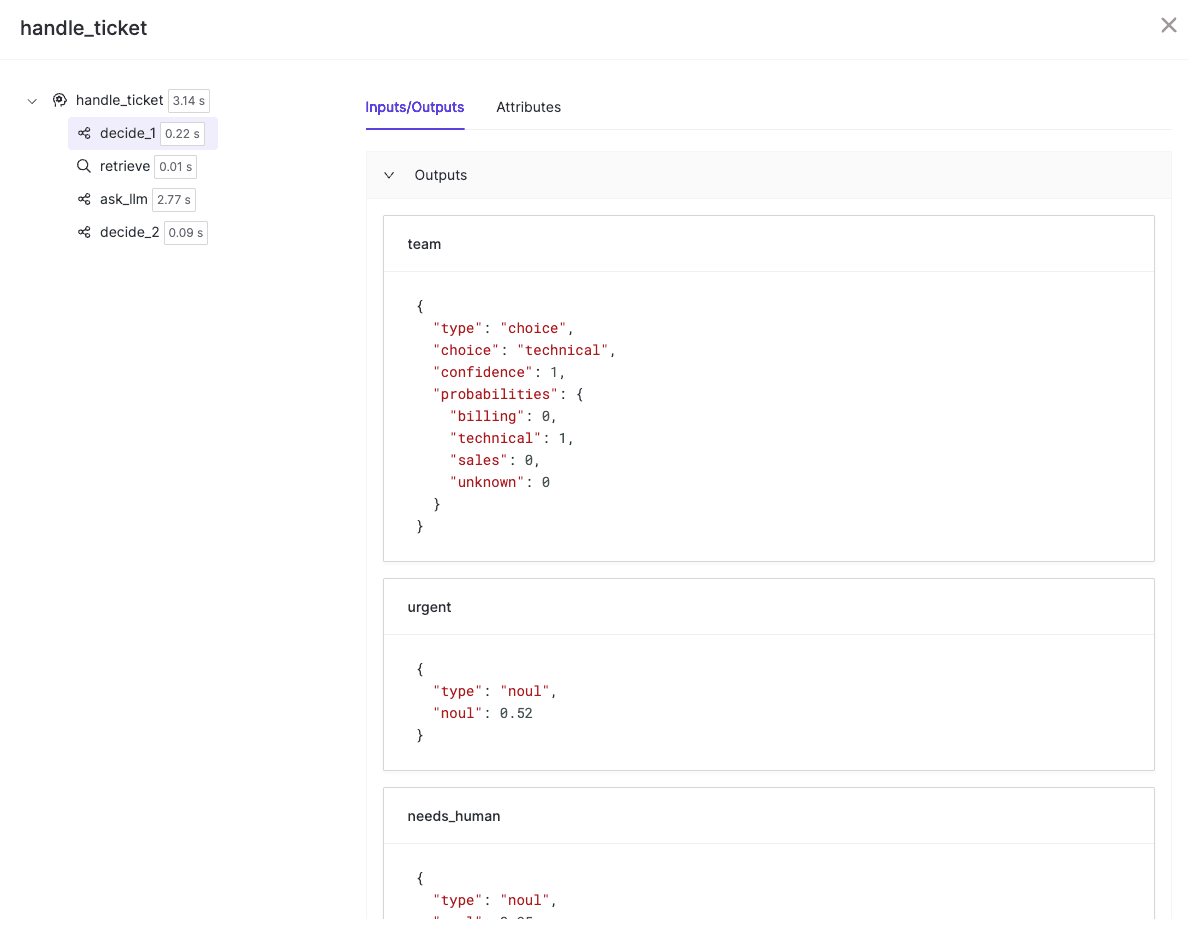Select the handle_ticket root span

[119, 100]
